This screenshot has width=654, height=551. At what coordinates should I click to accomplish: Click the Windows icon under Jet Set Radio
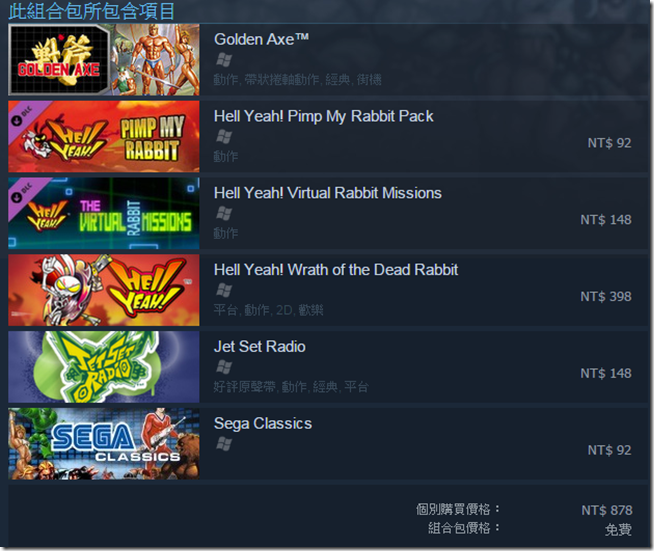click(x=224, y=367)
